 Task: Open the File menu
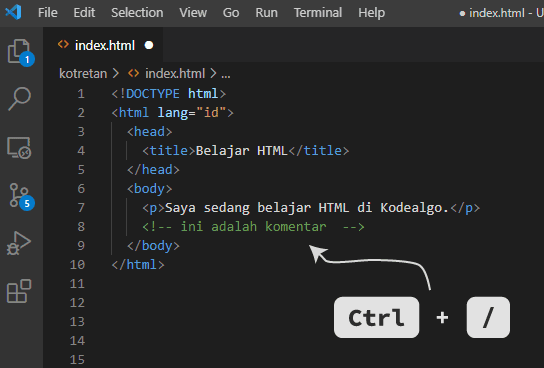coord(48,13)
